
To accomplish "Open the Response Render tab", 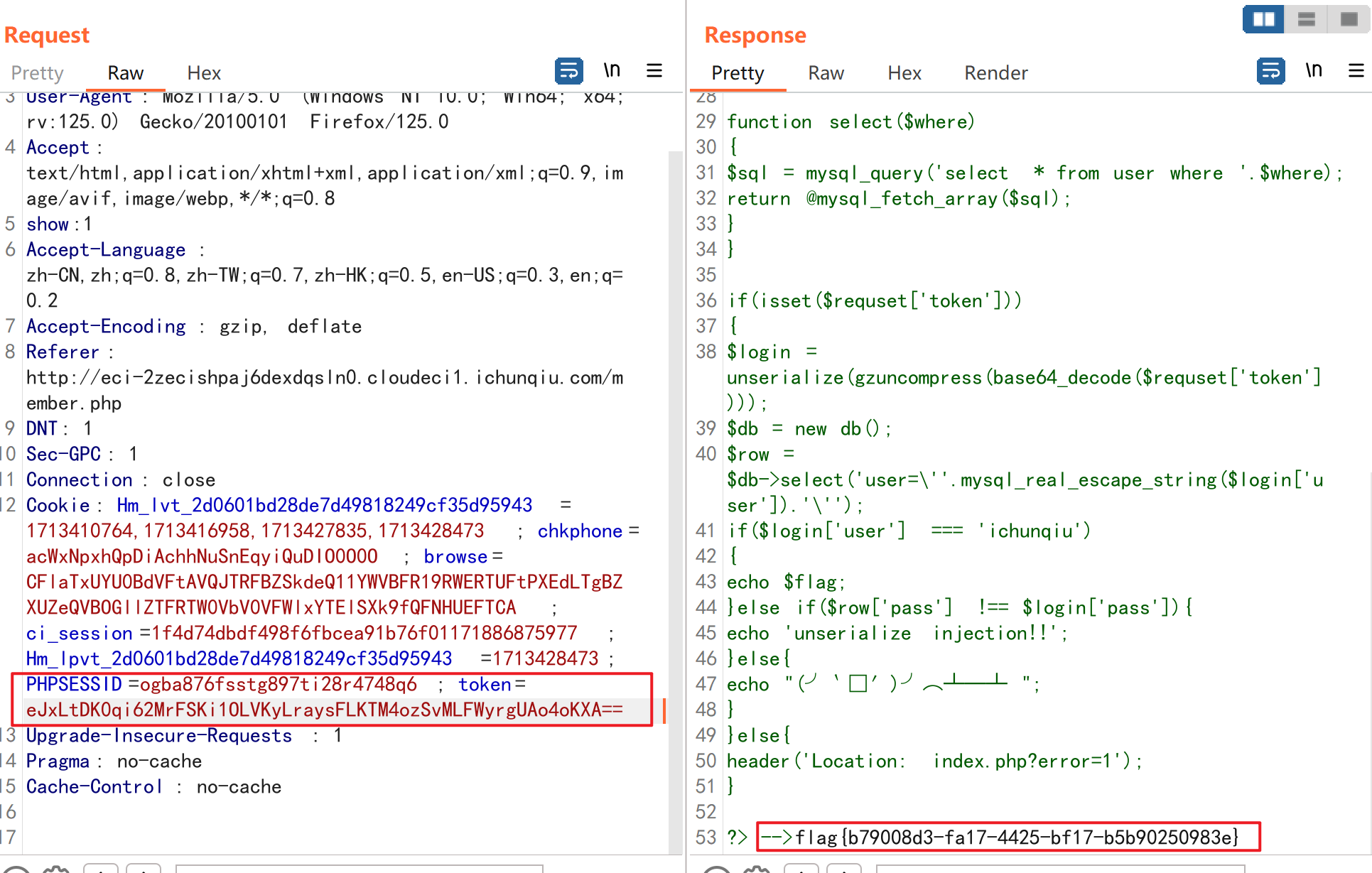I will 995,73.
